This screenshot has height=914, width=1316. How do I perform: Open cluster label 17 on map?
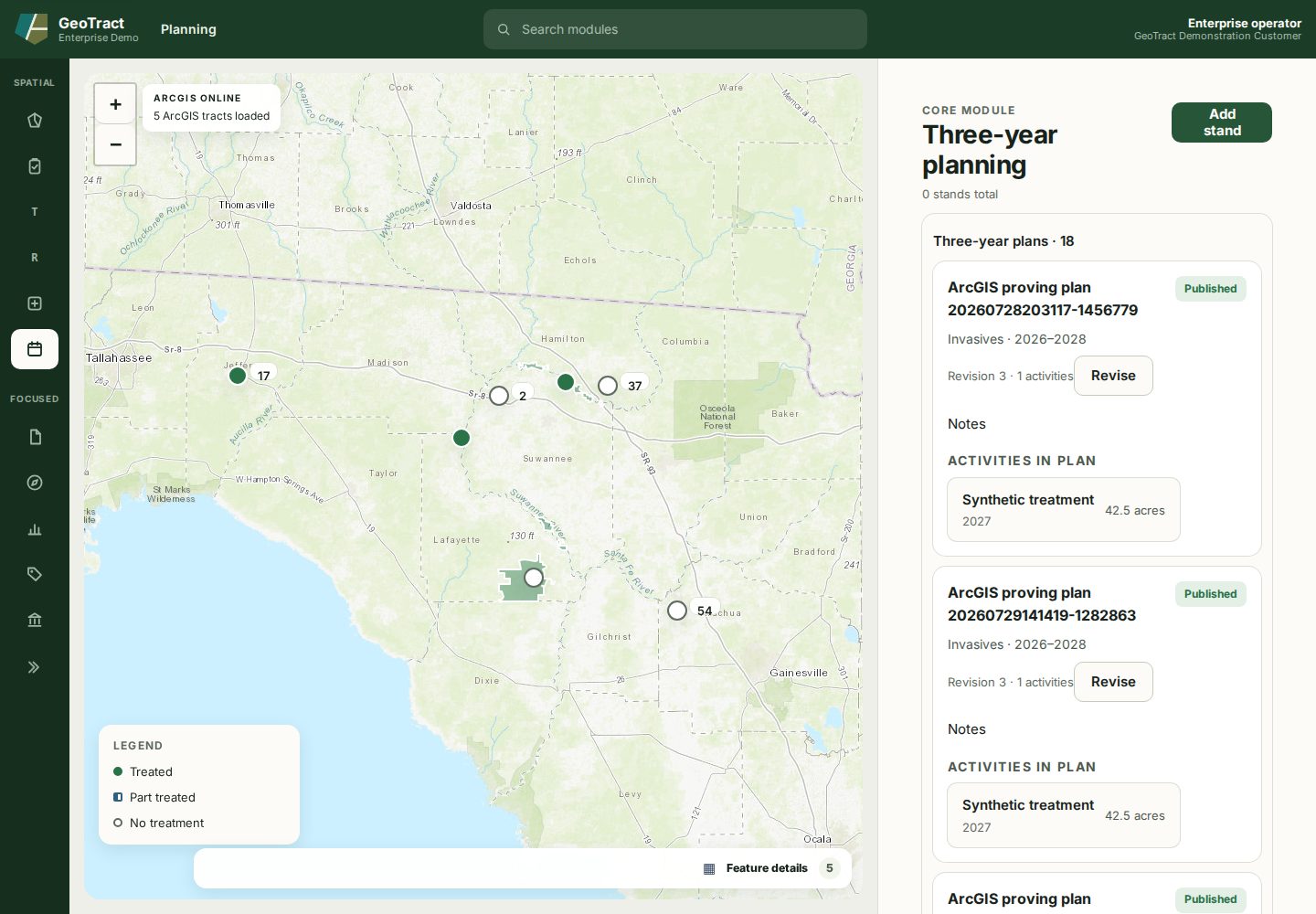click(x=264, y=376)
